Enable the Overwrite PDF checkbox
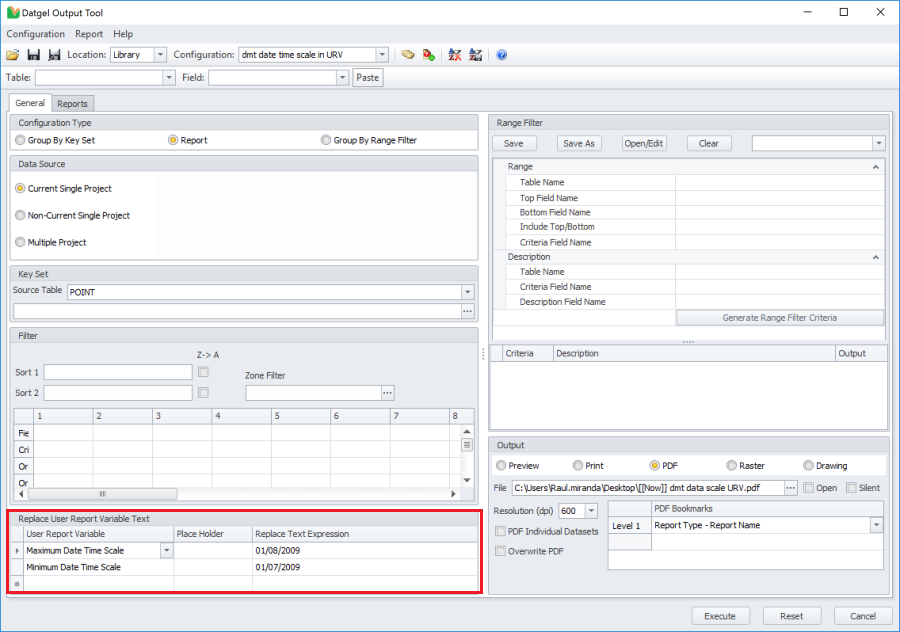This screenshot has height=632, width=900. click(500, 551)
